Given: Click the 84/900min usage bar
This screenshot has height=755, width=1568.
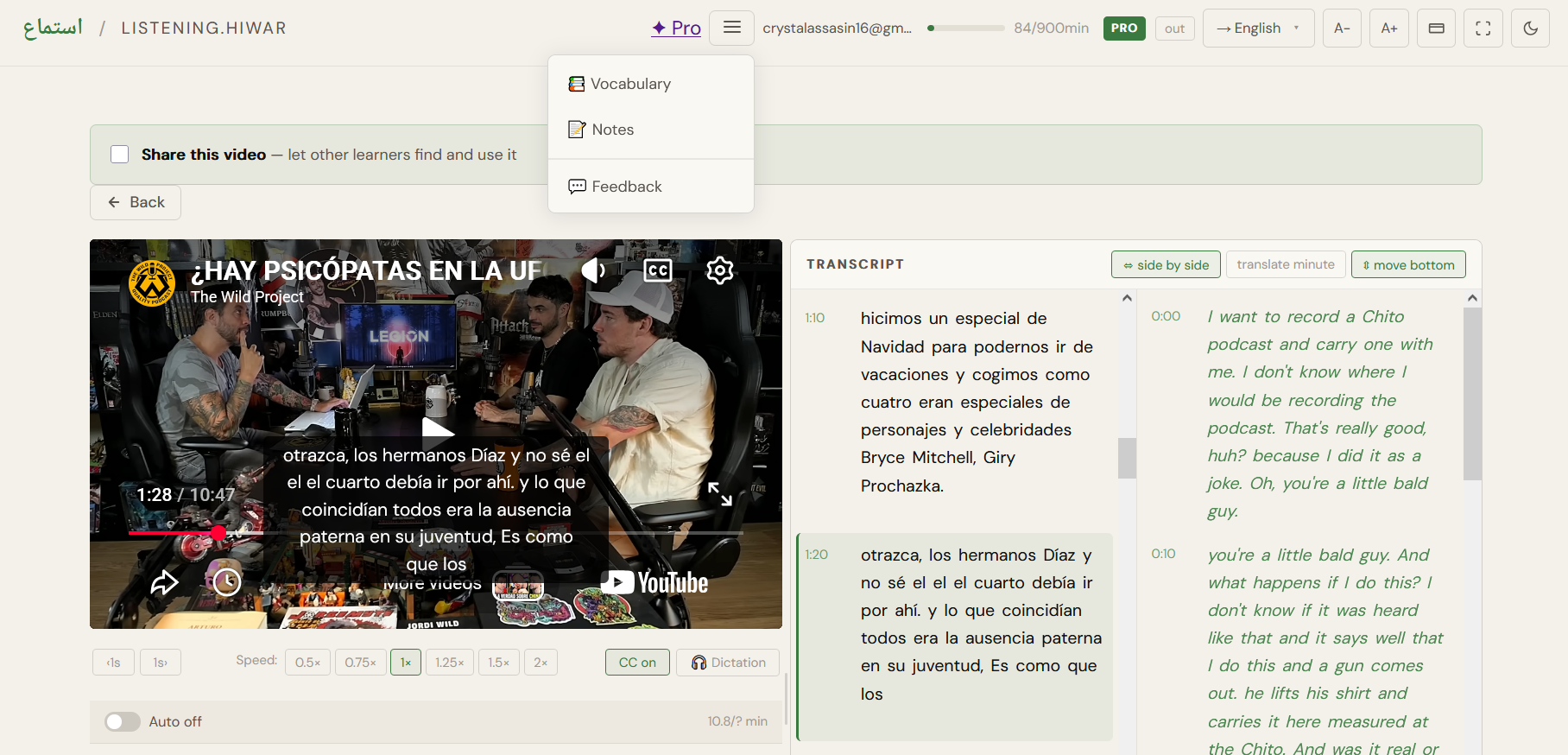Looking at the screenshot, I should [967, 29].
